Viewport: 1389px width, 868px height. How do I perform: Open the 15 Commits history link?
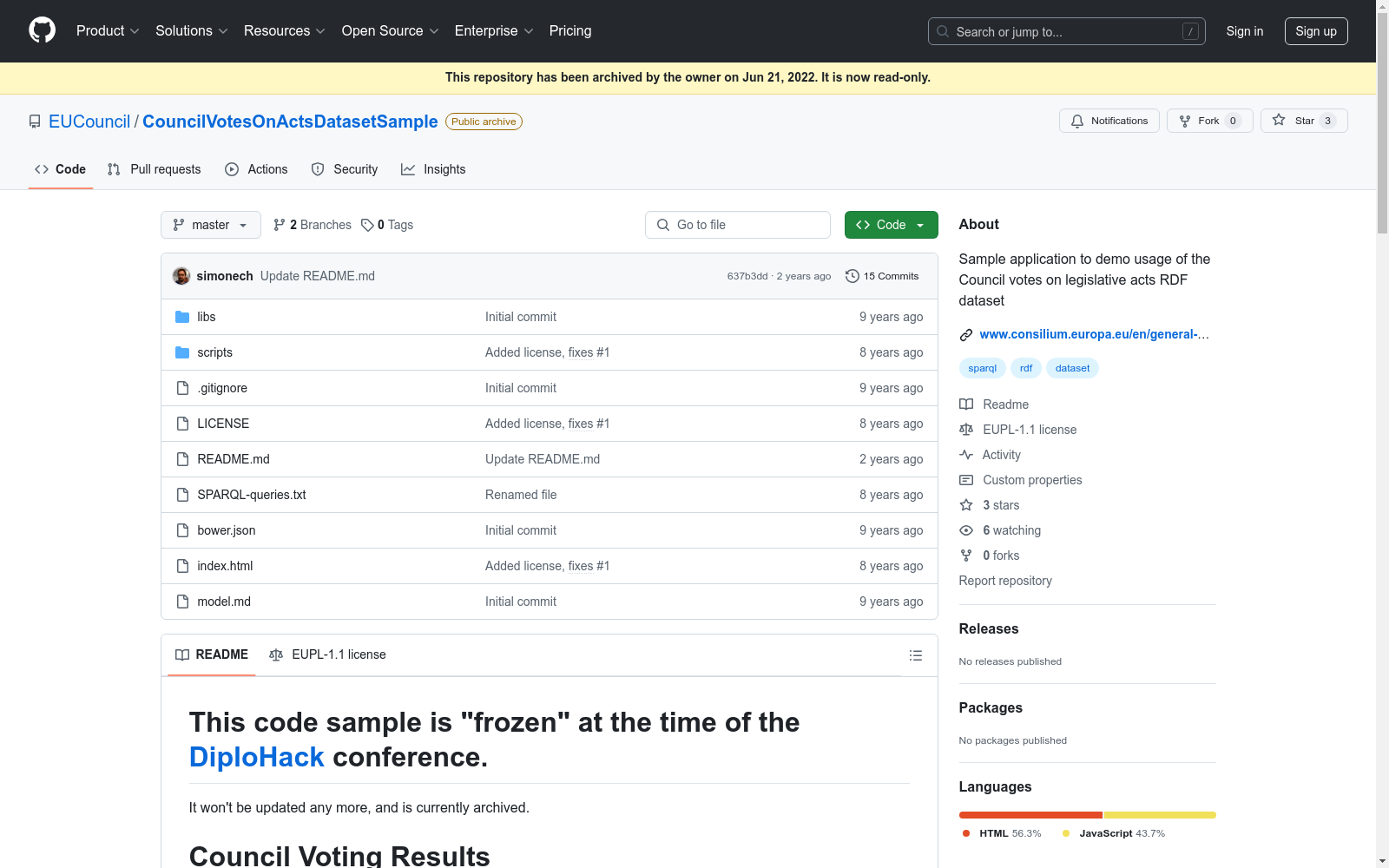point(882,276)
